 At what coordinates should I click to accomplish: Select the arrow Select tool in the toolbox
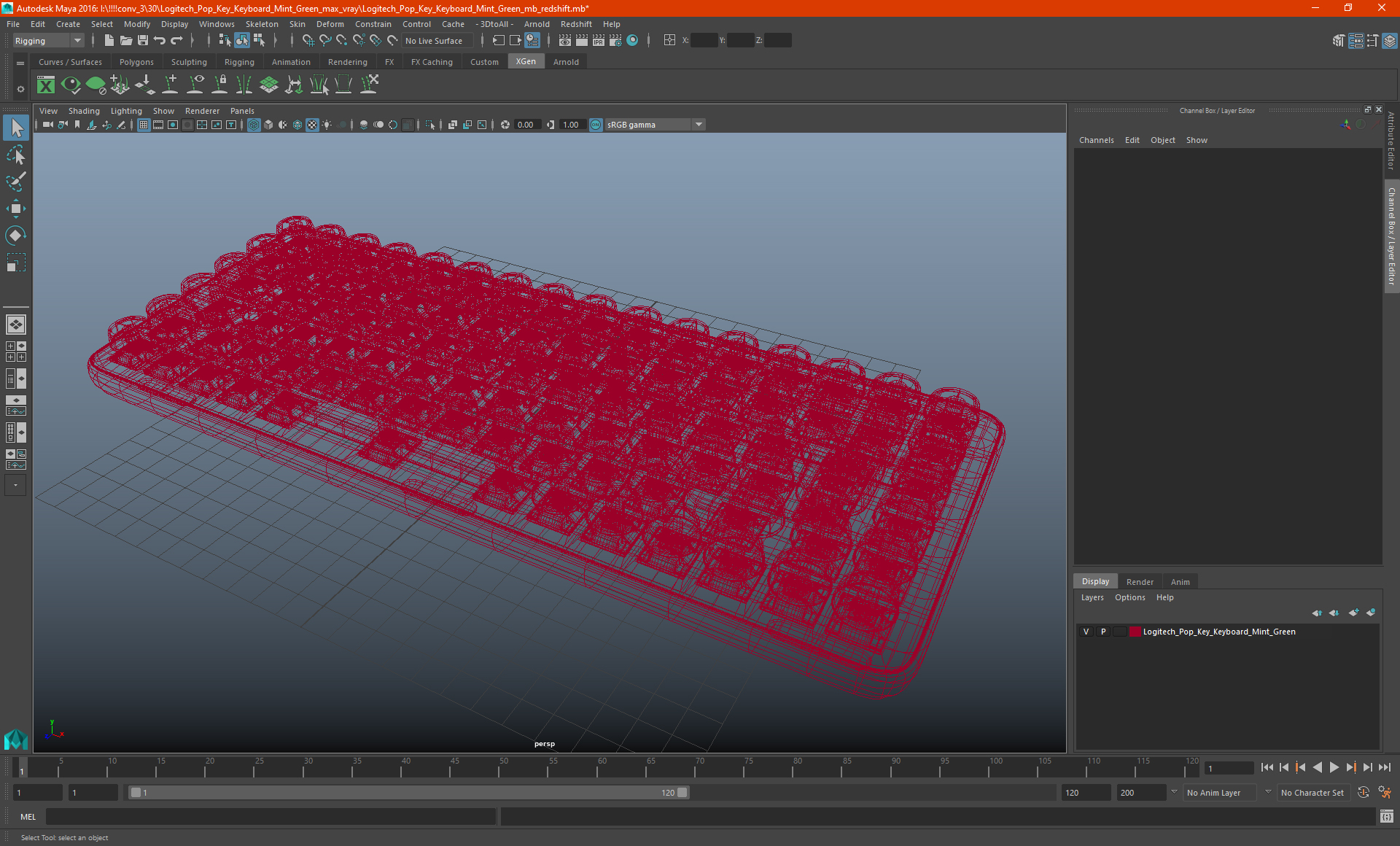pos(16,128)
